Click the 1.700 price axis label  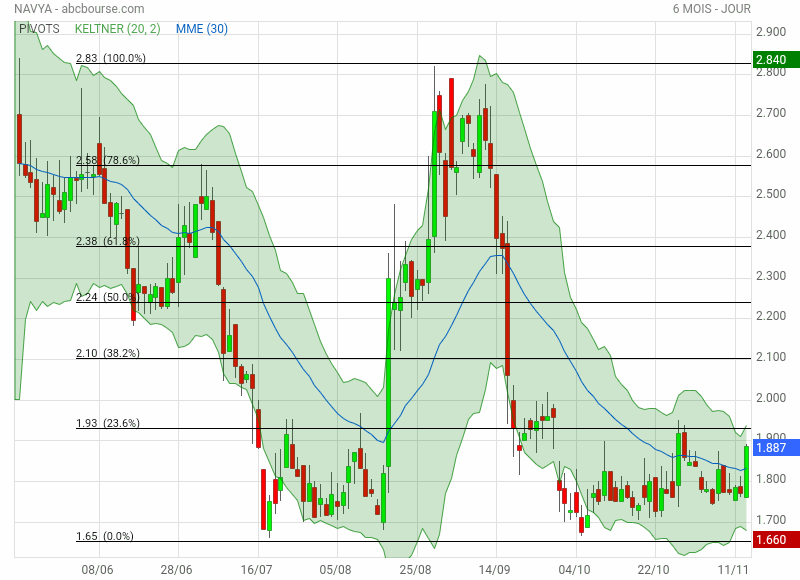pyautogui.click(x=771, y=519)
